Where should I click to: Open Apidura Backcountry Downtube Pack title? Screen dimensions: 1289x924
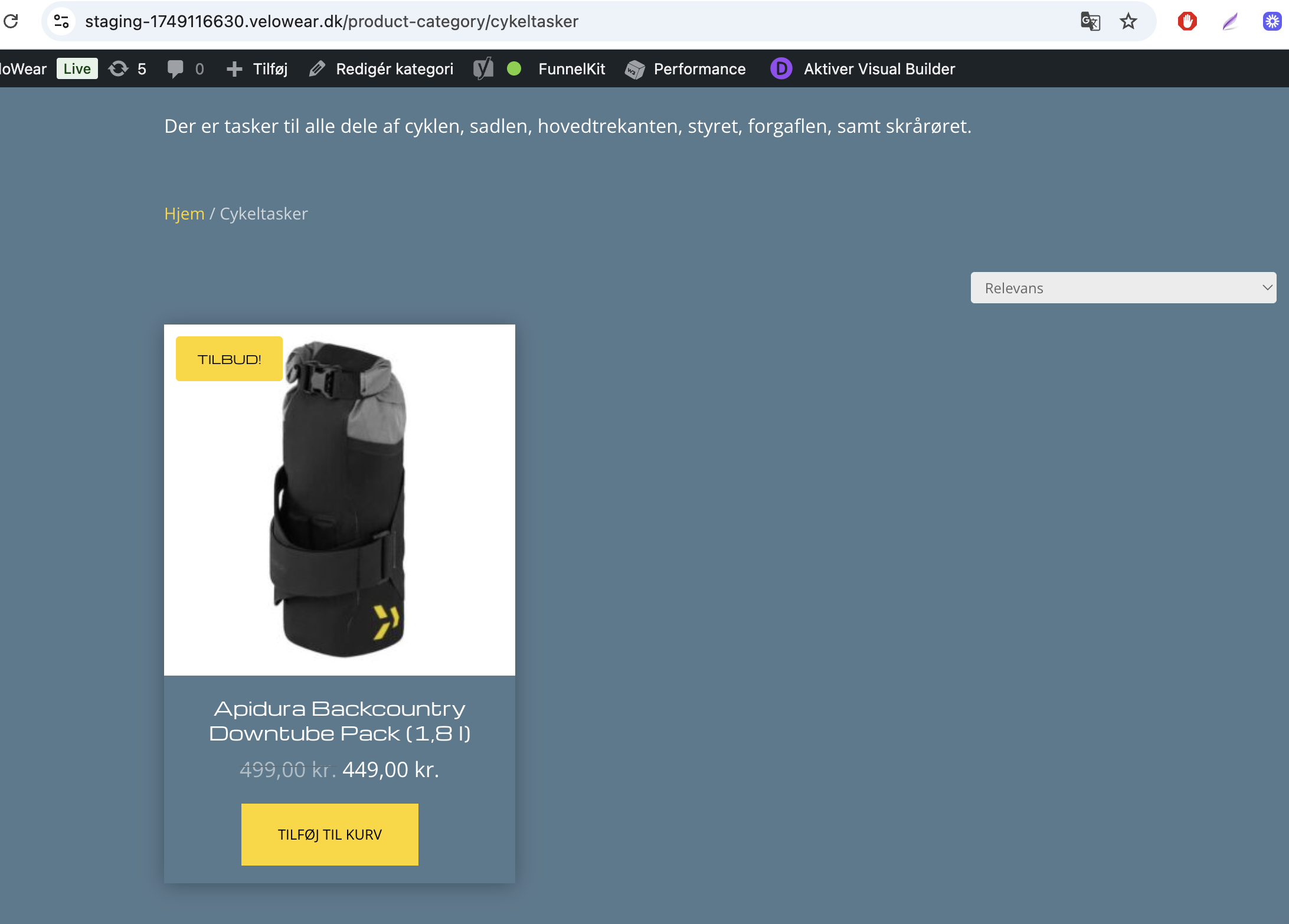click(x=339, y=720)
